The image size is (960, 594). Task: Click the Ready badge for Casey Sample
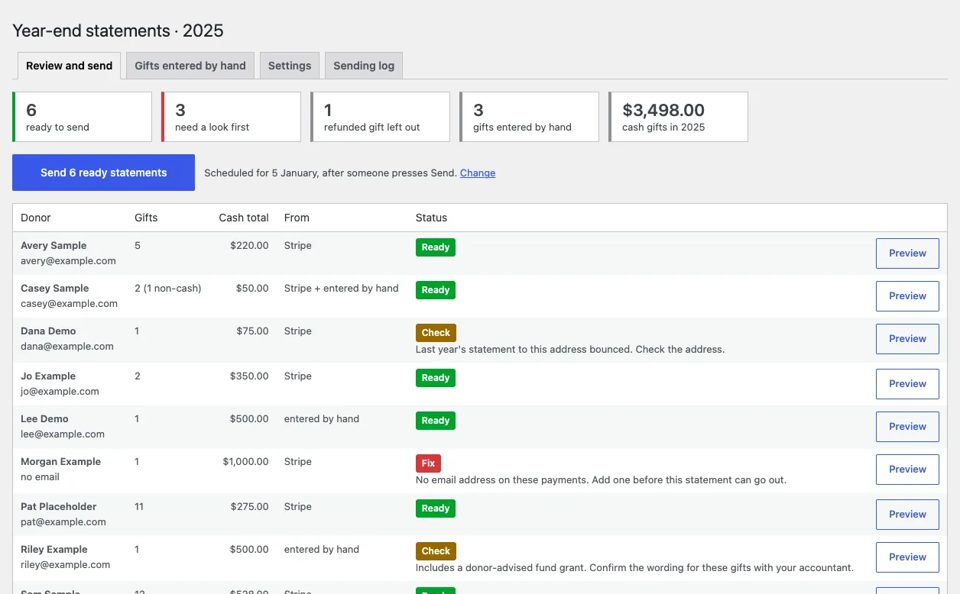pos(435,290)
